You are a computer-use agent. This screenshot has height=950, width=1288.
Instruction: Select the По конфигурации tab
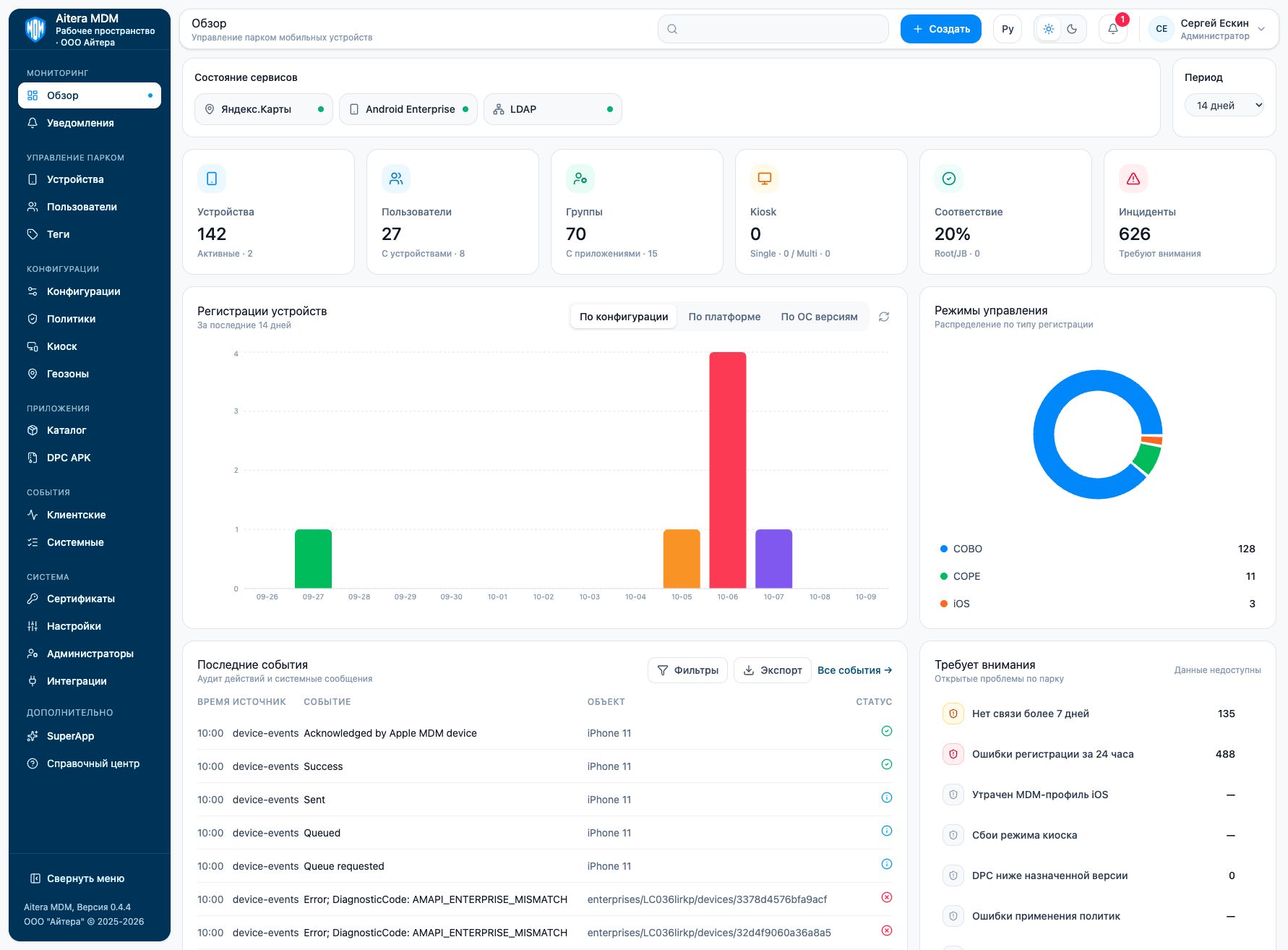coord(624,317)
